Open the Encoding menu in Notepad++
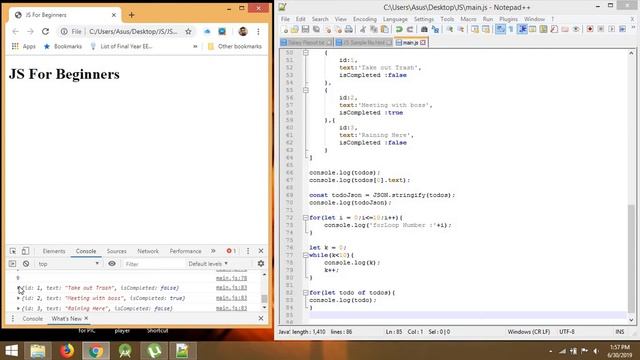Screen dimensions: 640x360 364,19
